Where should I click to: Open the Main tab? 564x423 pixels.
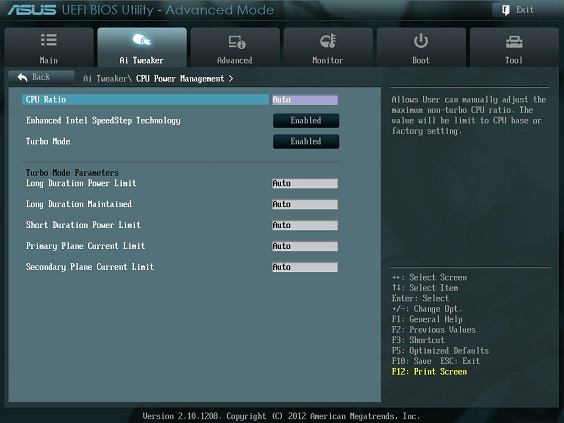(x=49, y=47)
